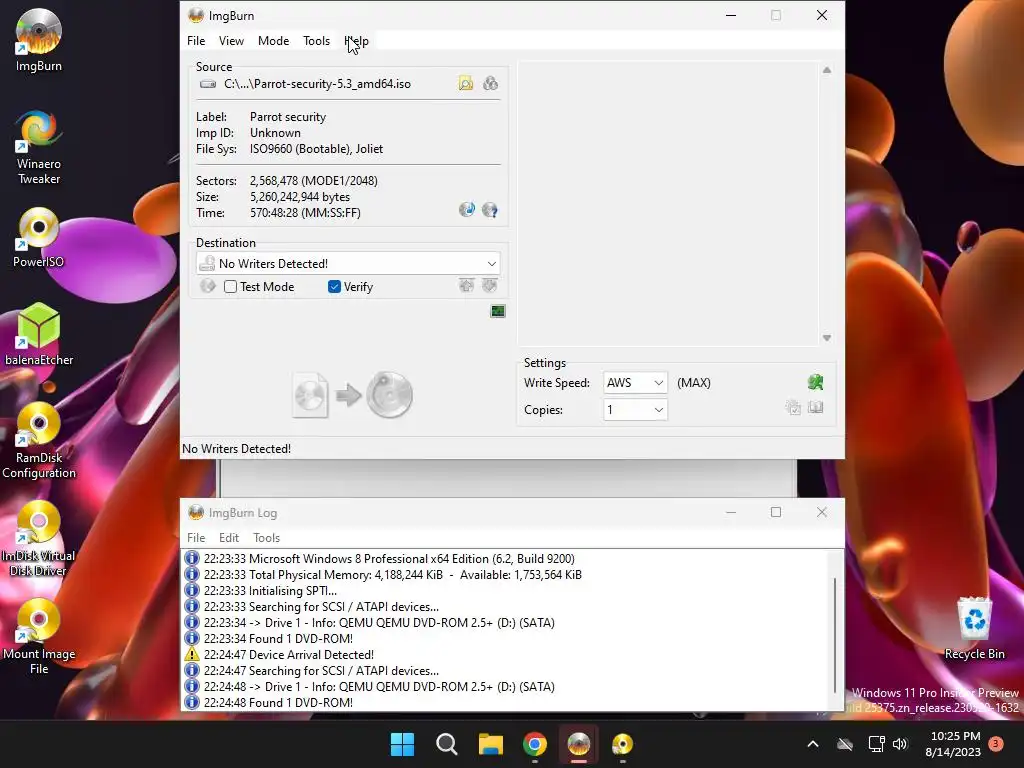Viewport: 1024px width, 768px height.
Task: Open File menu in ImgBurn Log window
Action: [x=196, y=537]
